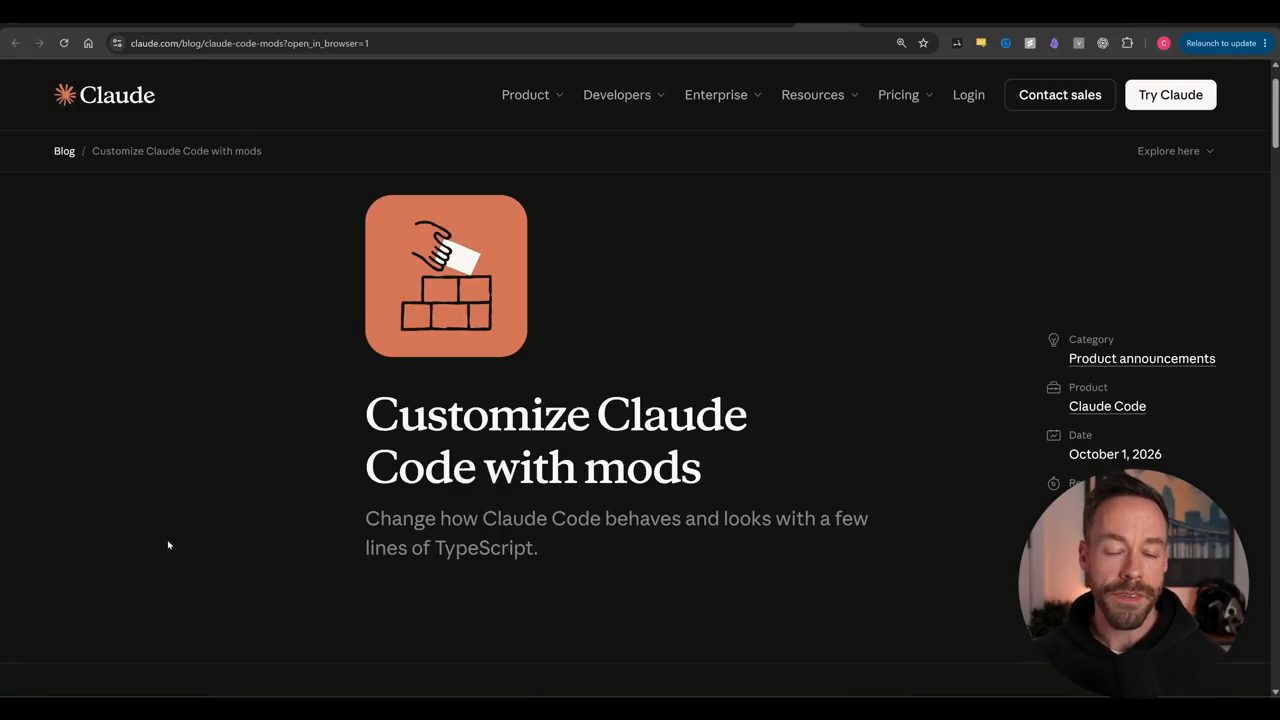Reload the current page

[x=64, y=43]
